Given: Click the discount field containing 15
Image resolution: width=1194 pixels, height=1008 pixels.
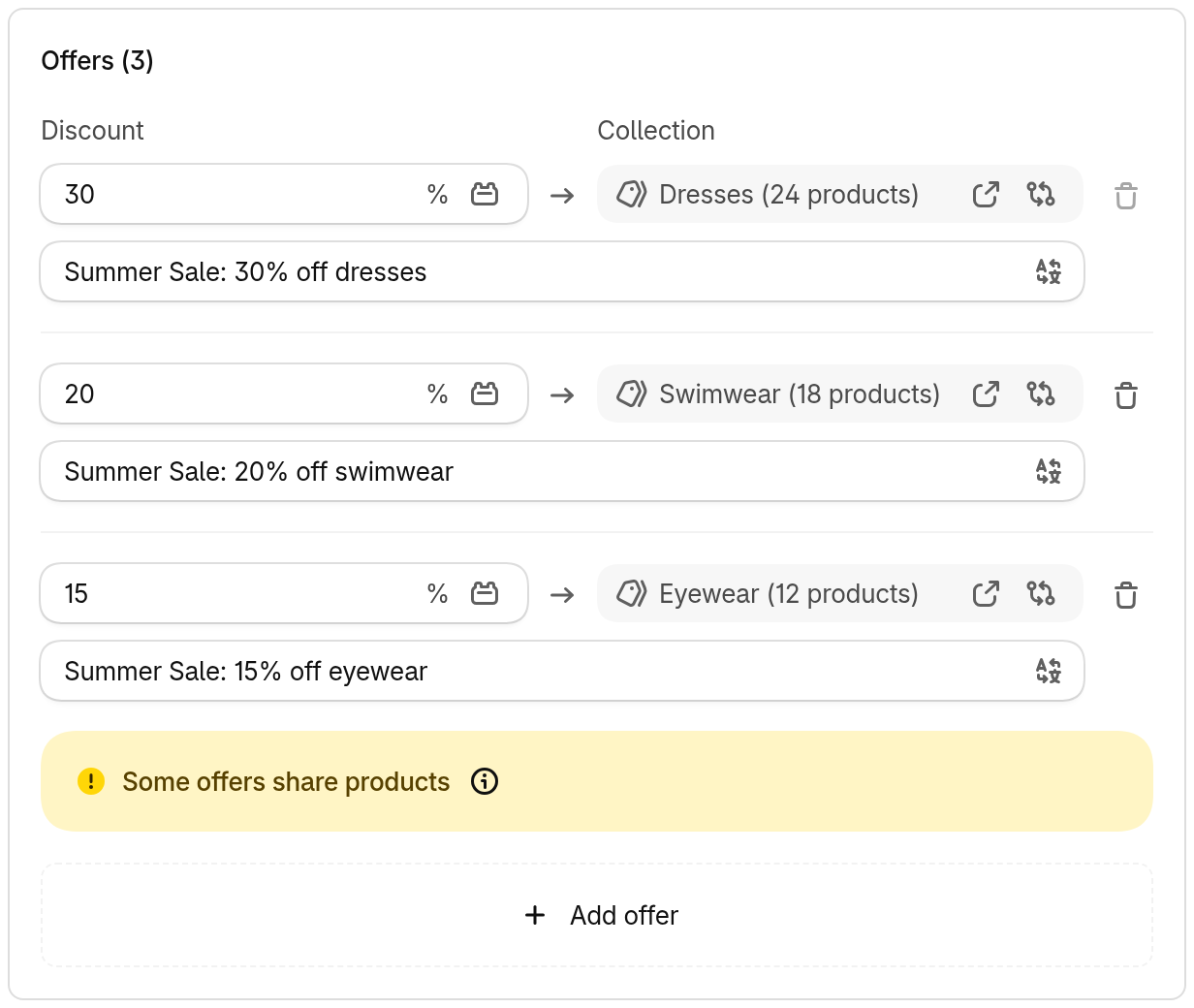Looking at the screenshot, I should pyautogui.click(x=284, y=594).
